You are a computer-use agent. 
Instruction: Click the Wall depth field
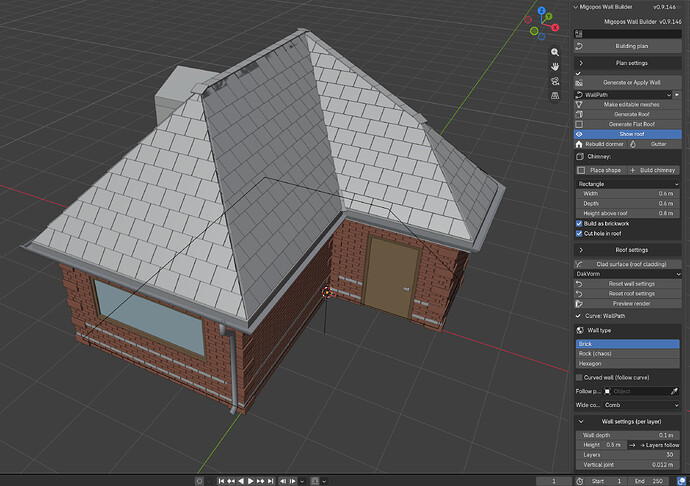click(628, 435)
